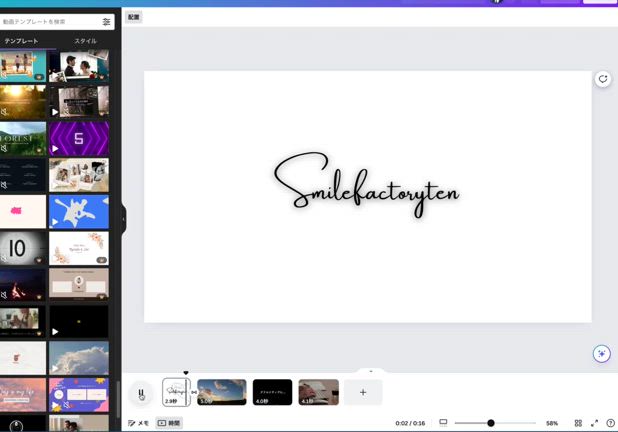
Task: Select the purple number 5 countdown template
Action: 79,139
